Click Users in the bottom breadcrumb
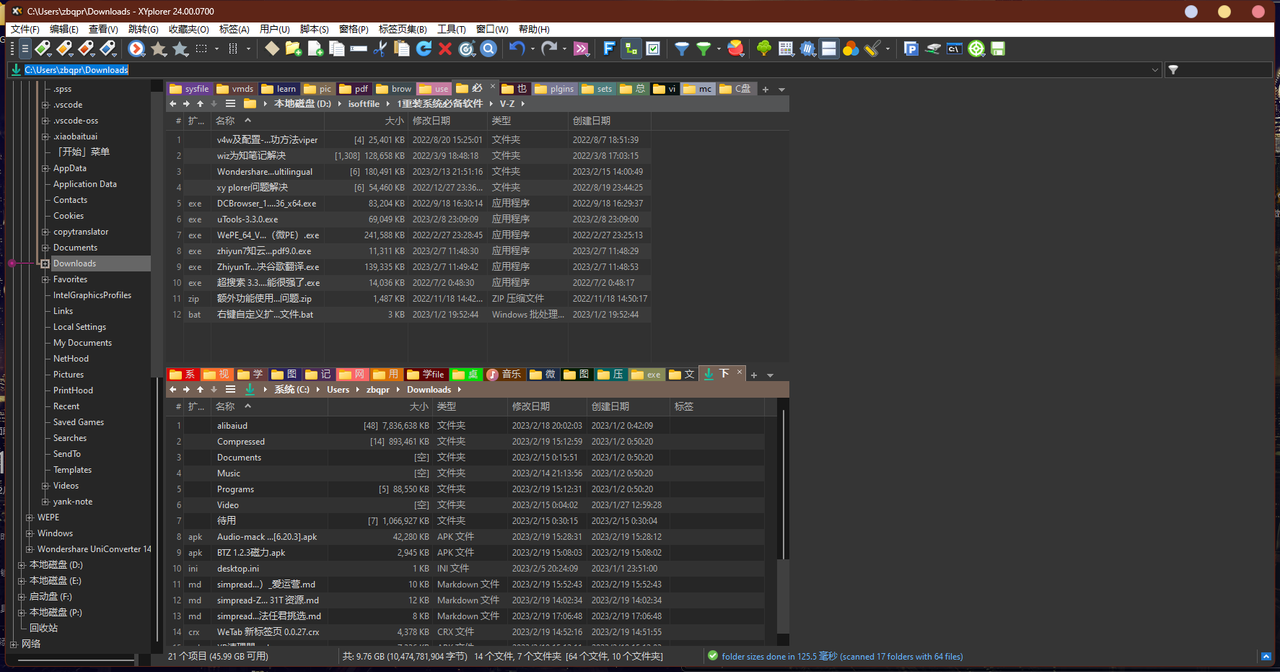This screenshot has height=672, width=1280. pos(338,390)
